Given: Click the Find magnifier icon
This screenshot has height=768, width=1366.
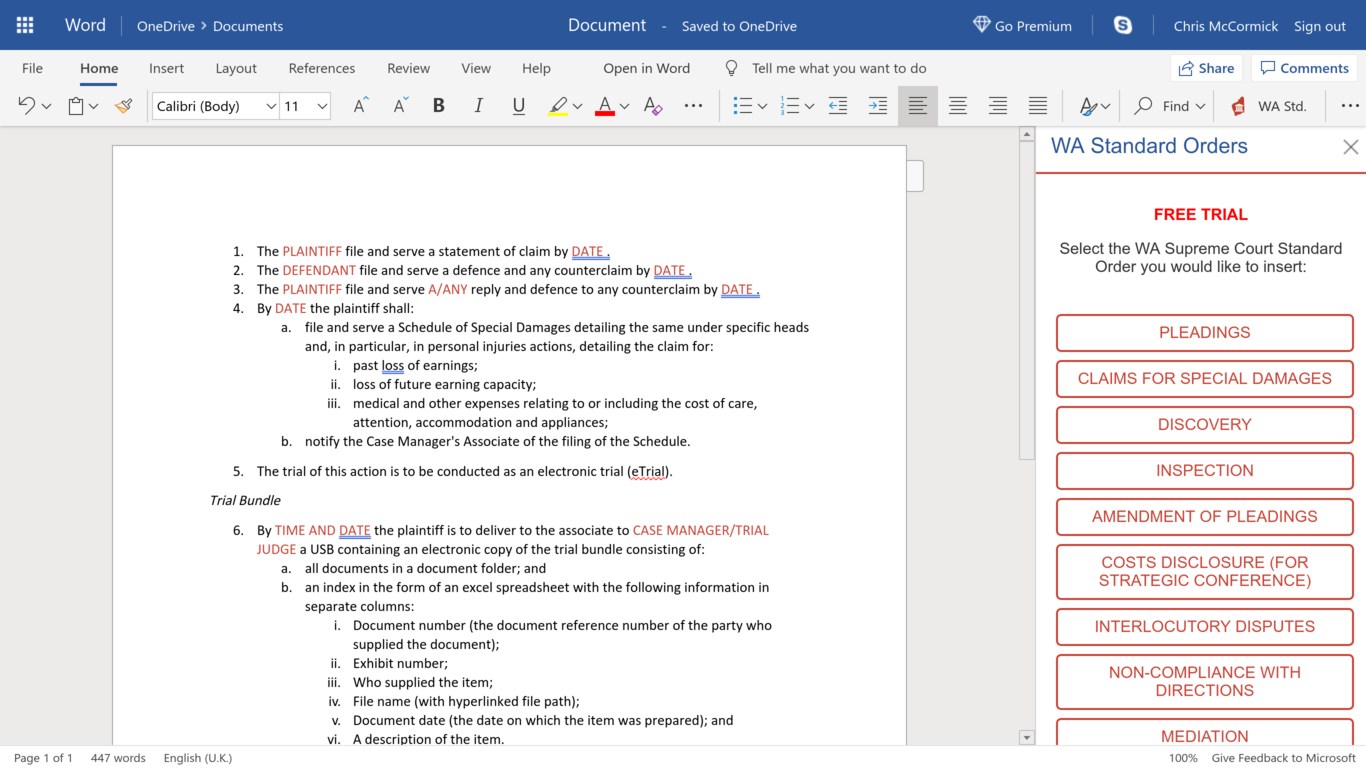Looking at the screenshot, I should tap(1144, 106).
